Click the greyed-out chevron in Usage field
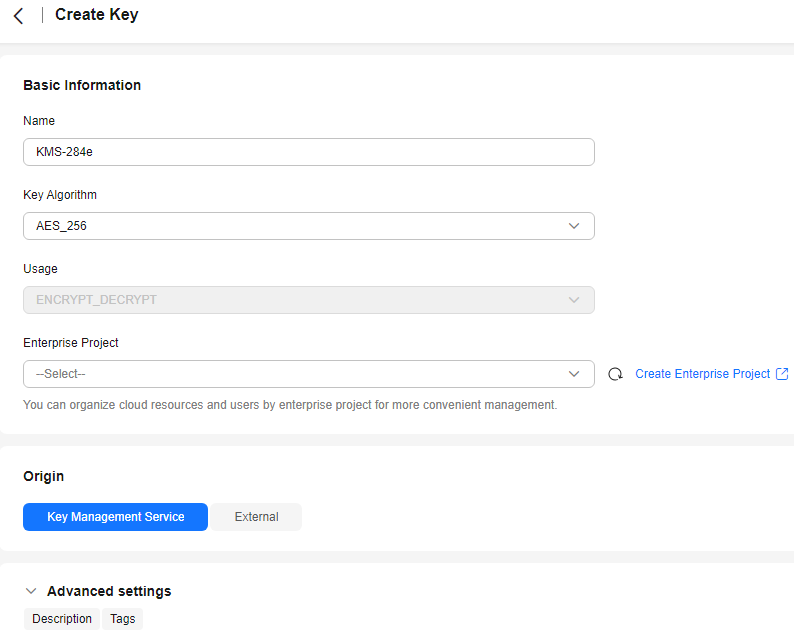The image size is (794, 638). [574, 300]
